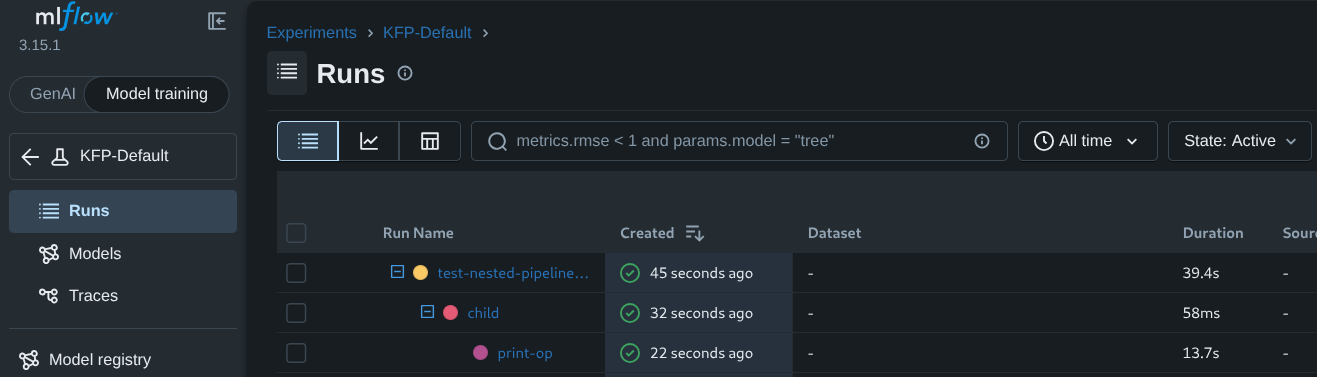Click the purple color dot of print-op run
This screenshot has width=1317, height=377.
480,353
